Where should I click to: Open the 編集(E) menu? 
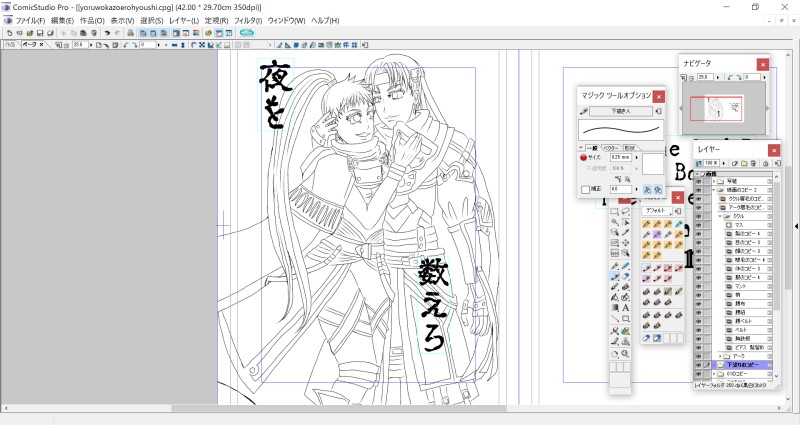[x=62, y=20]
